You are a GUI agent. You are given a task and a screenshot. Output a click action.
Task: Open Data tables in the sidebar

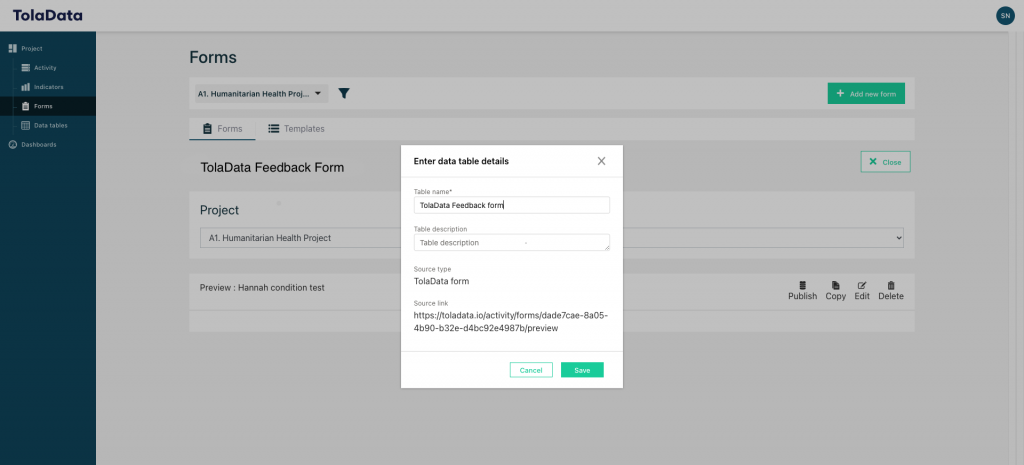pos(44,125)
